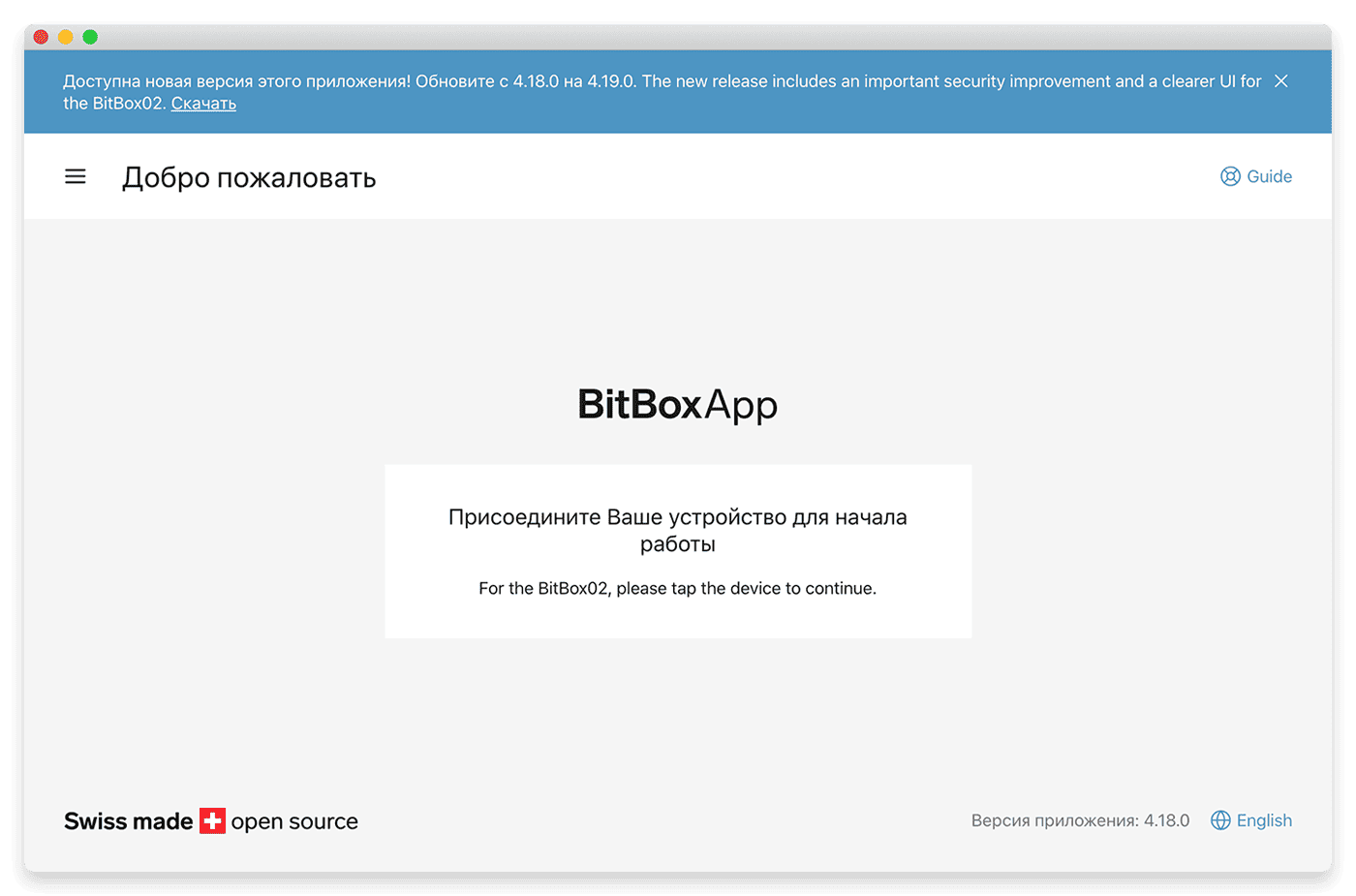
Task: Click the red close window button
Action: pos(41,37)
